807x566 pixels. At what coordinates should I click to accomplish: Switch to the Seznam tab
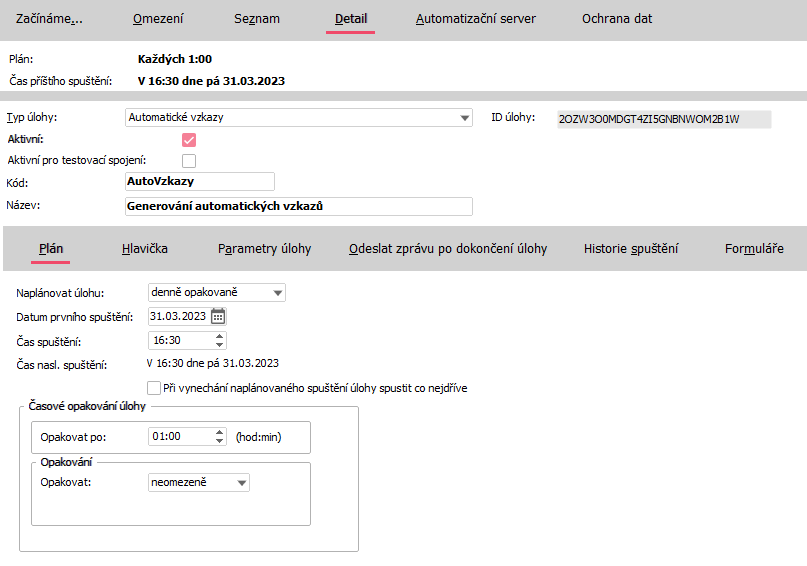[x=257, y=19]
